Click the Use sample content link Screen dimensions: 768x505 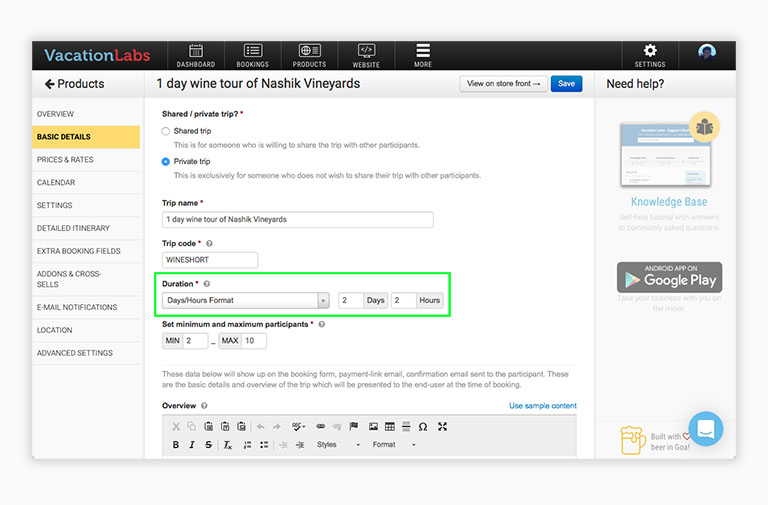click(x=542, y=406)
